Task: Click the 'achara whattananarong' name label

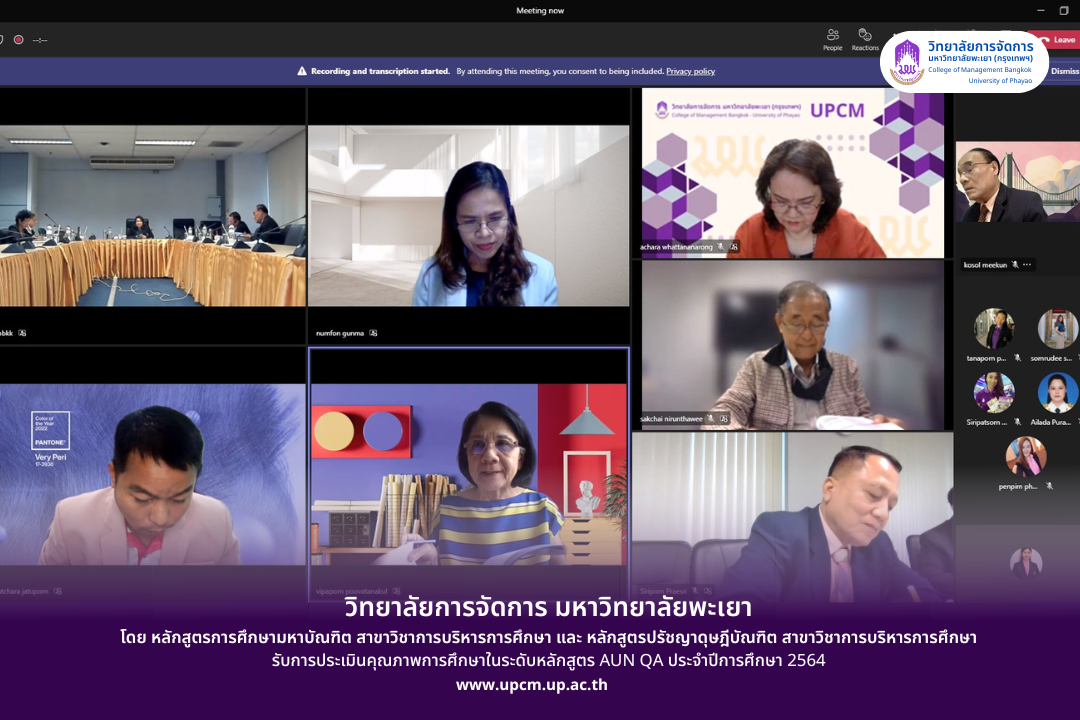Action: click(x=676, y=247)
